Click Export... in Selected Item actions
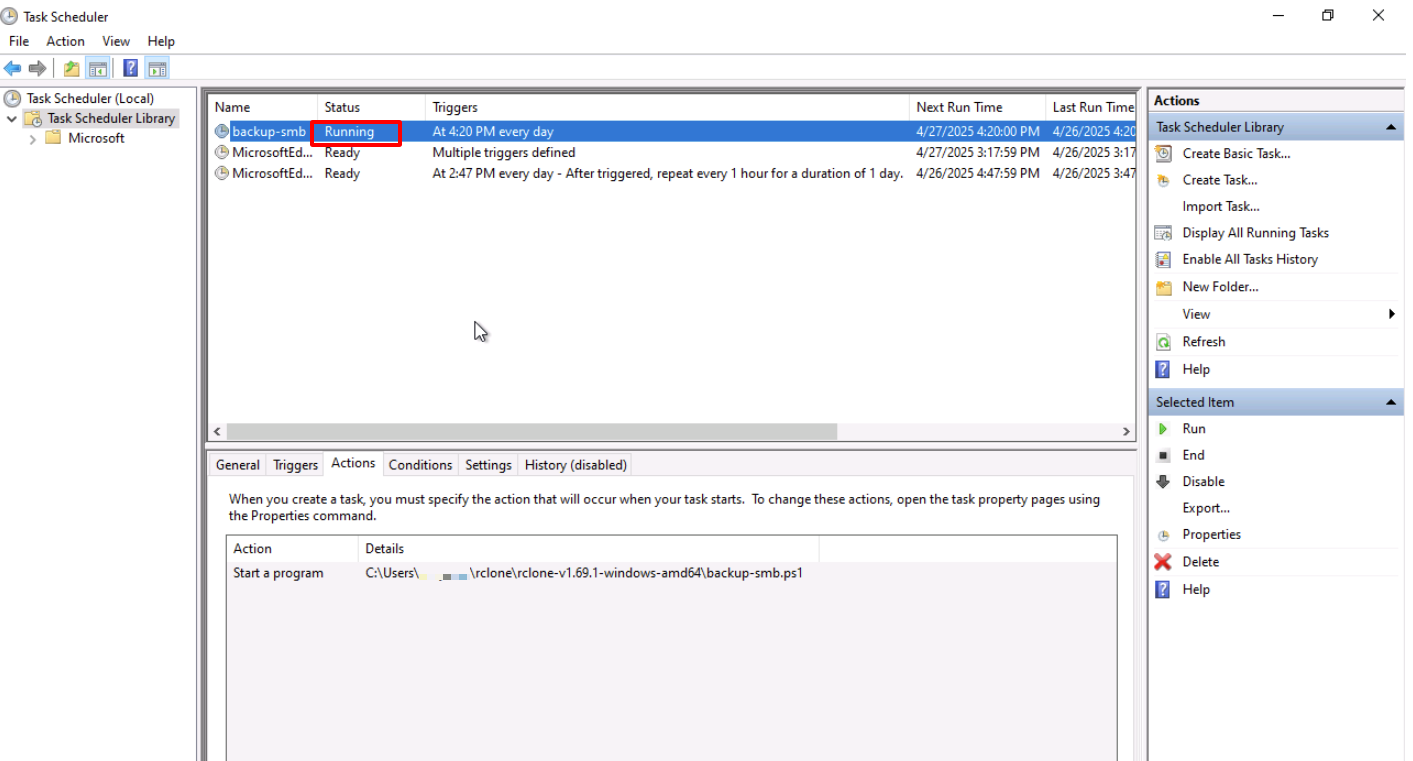This screenshot has height=761, width=1413. pyautogui.click(x=1205, y=508)
